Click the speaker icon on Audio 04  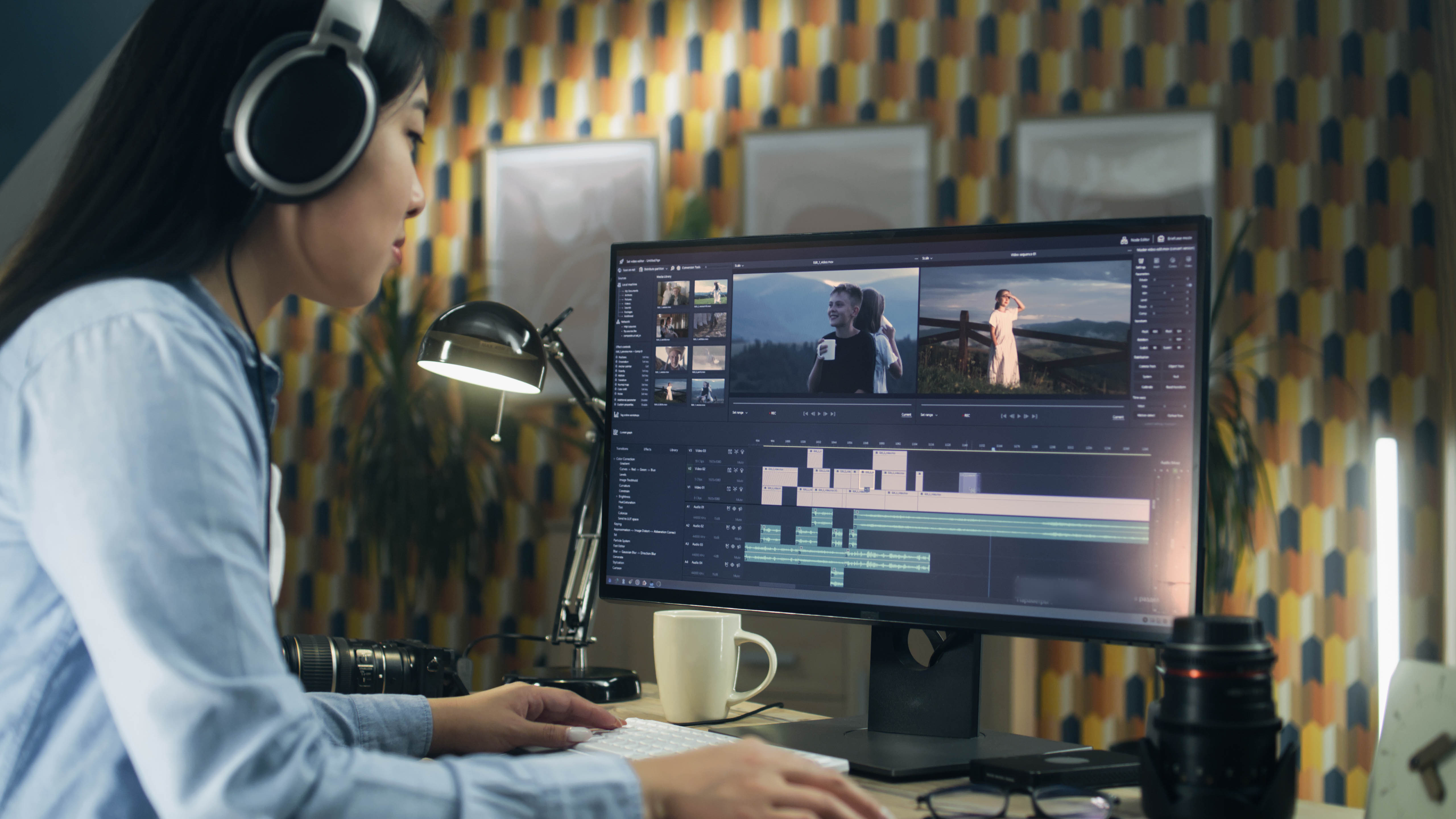tap(738, 565)
